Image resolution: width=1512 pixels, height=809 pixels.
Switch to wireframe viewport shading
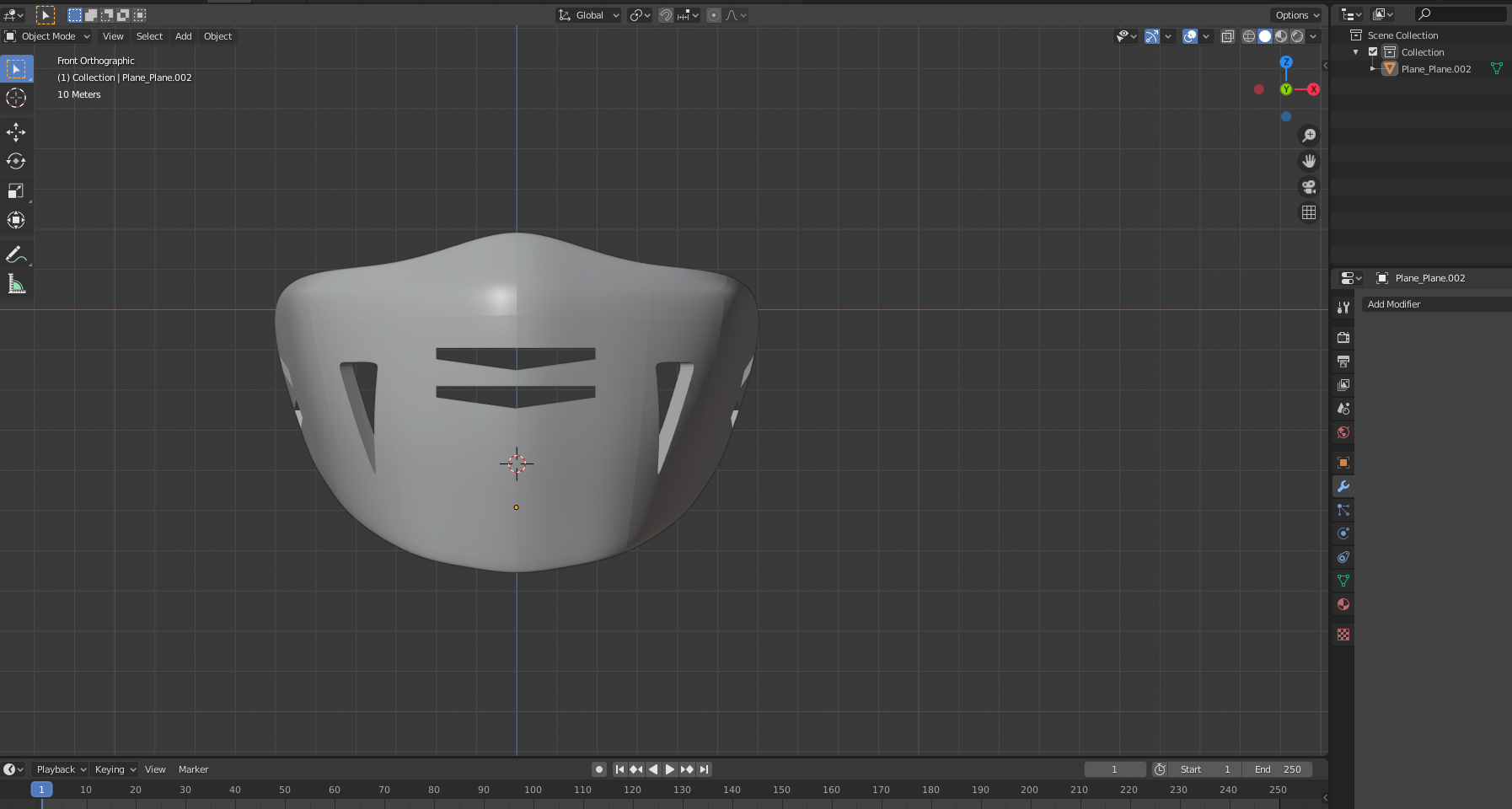point(1247,36)
